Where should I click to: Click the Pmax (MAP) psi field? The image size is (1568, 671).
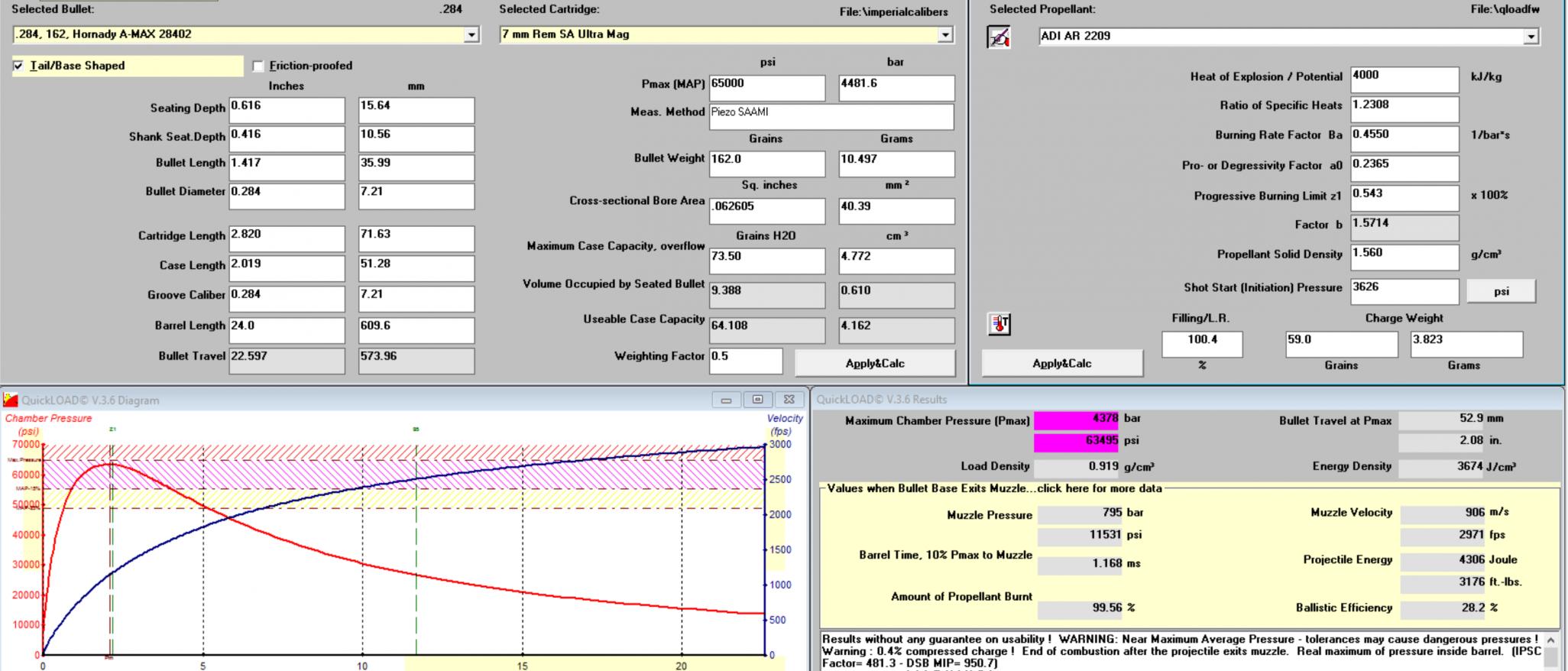767,88
